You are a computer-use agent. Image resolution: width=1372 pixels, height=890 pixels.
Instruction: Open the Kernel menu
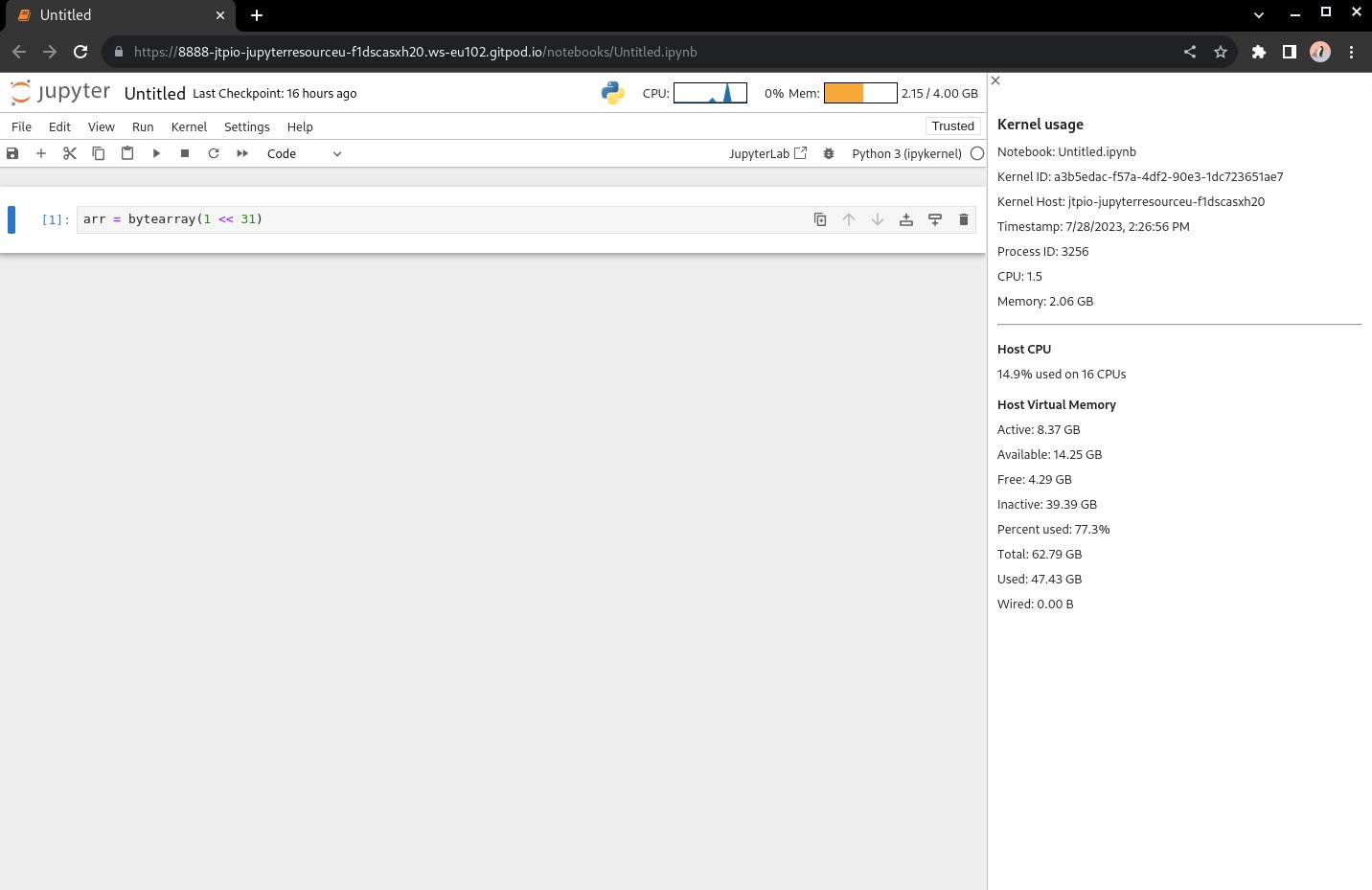pos(189,126)
